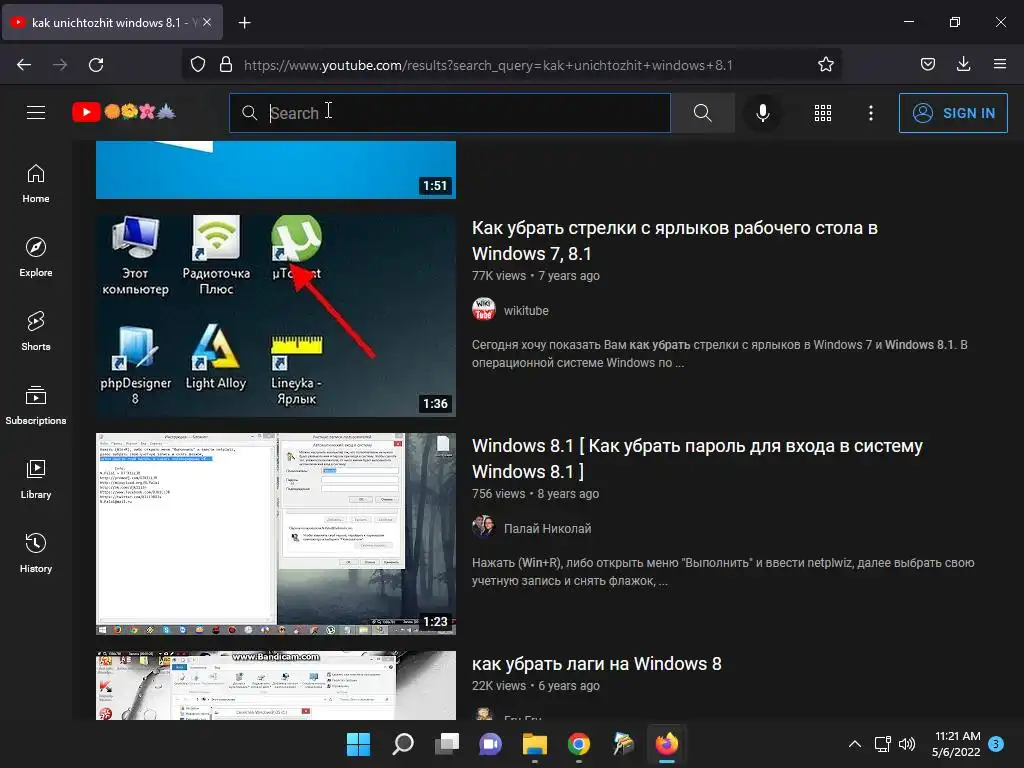
Task: Save page to Pocket
Action: 927,65
